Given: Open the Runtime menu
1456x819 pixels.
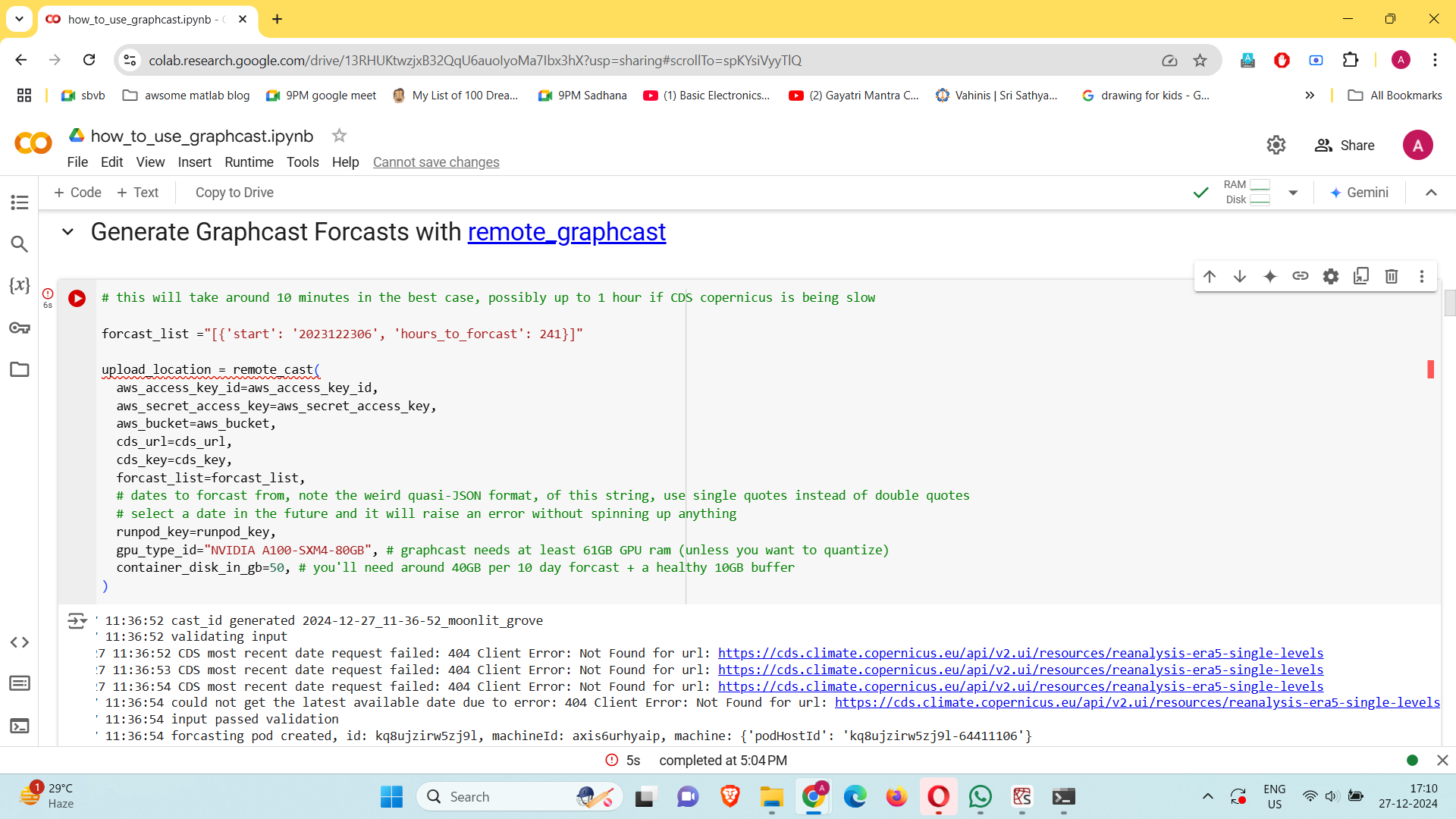Looking at the screenshot, I should click(x=249, y=162).
